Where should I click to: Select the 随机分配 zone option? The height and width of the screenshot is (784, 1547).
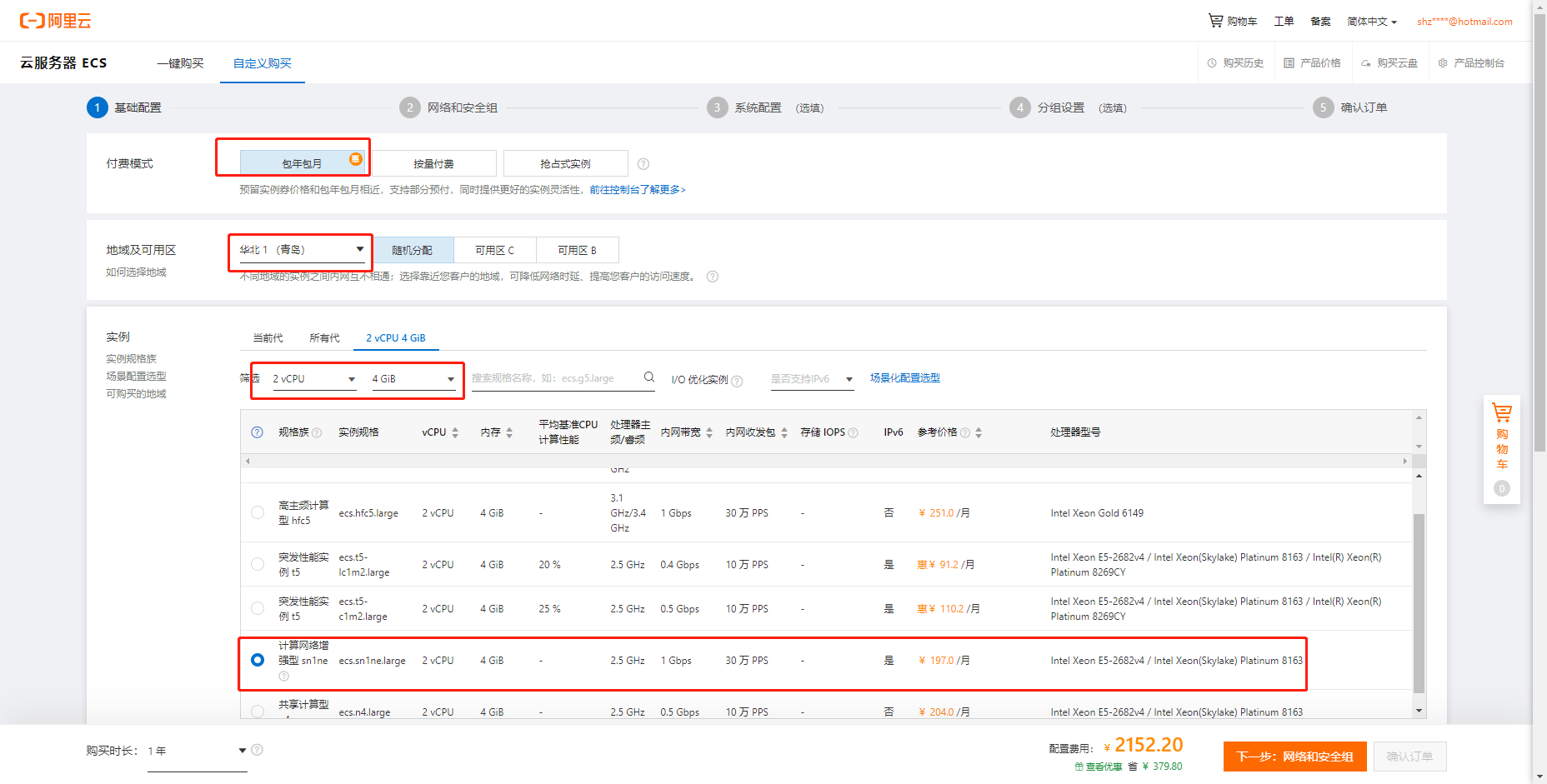coord(413,250)
